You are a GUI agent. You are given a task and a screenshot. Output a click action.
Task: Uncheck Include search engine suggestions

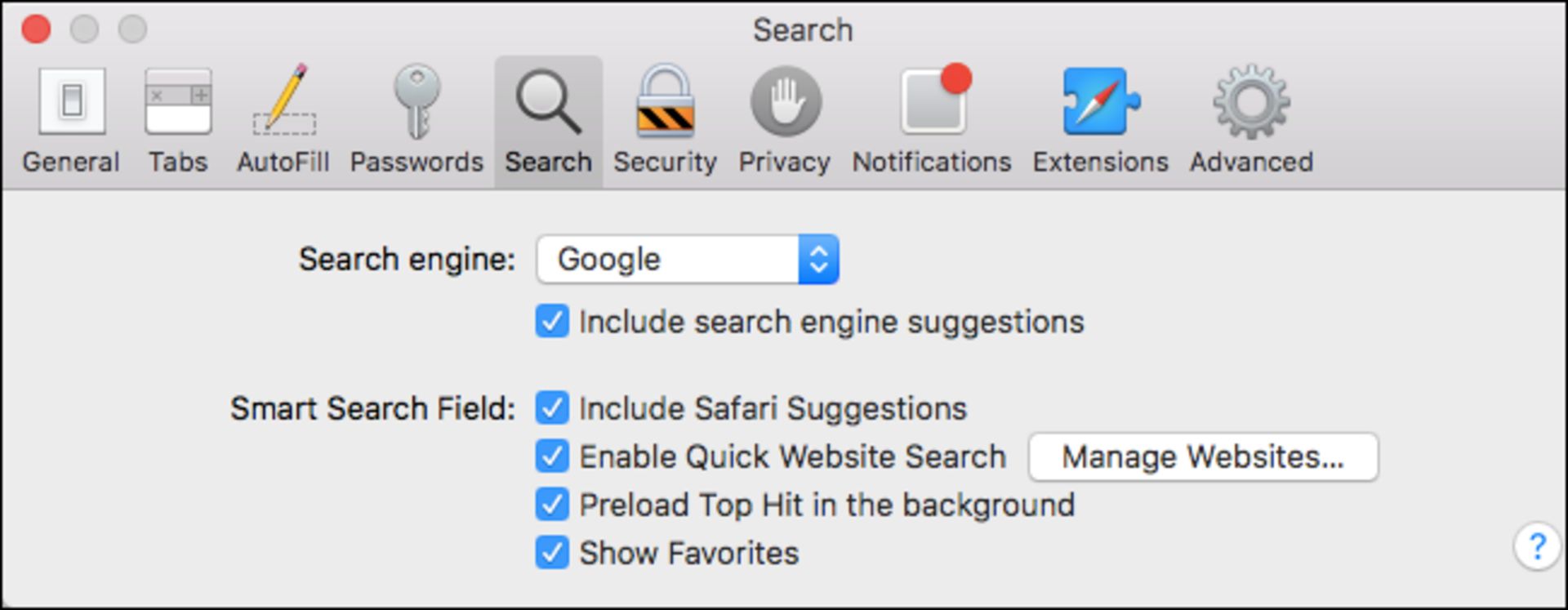[552, 322]
